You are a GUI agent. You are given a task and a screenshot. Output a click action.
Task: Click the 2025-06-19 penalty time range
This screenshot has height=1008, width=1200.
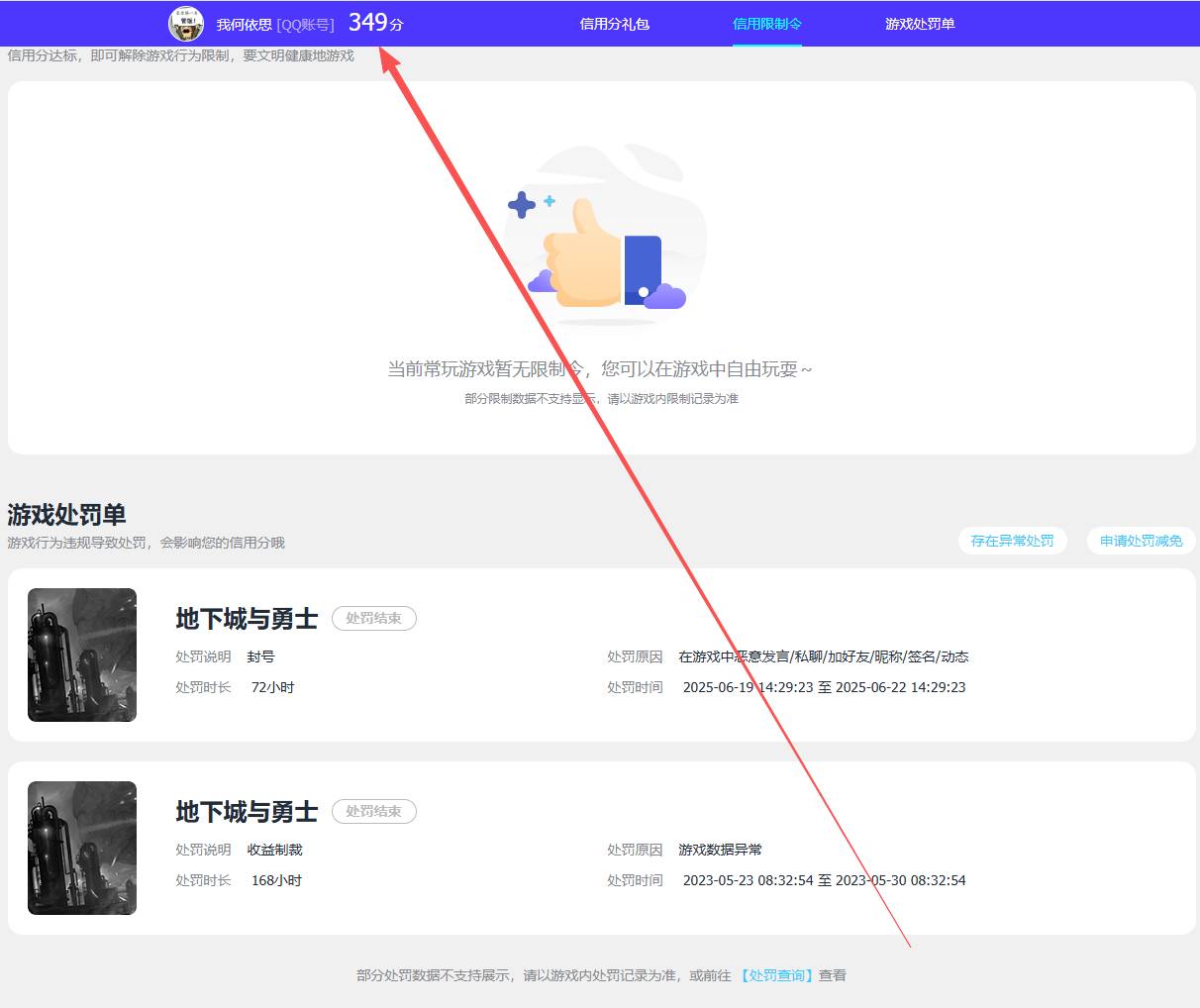[x=824, y=687]
